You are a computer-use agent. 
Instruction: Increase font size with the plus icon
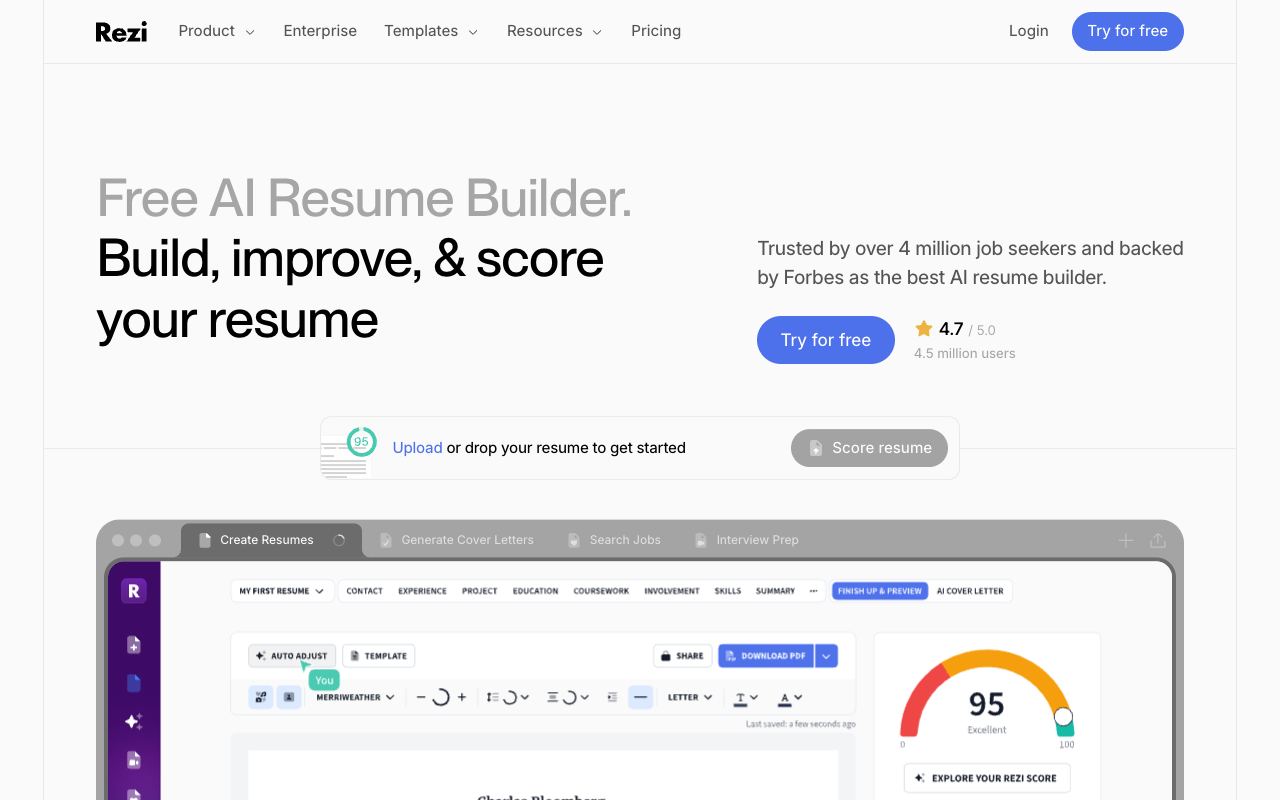pos(461,697)
